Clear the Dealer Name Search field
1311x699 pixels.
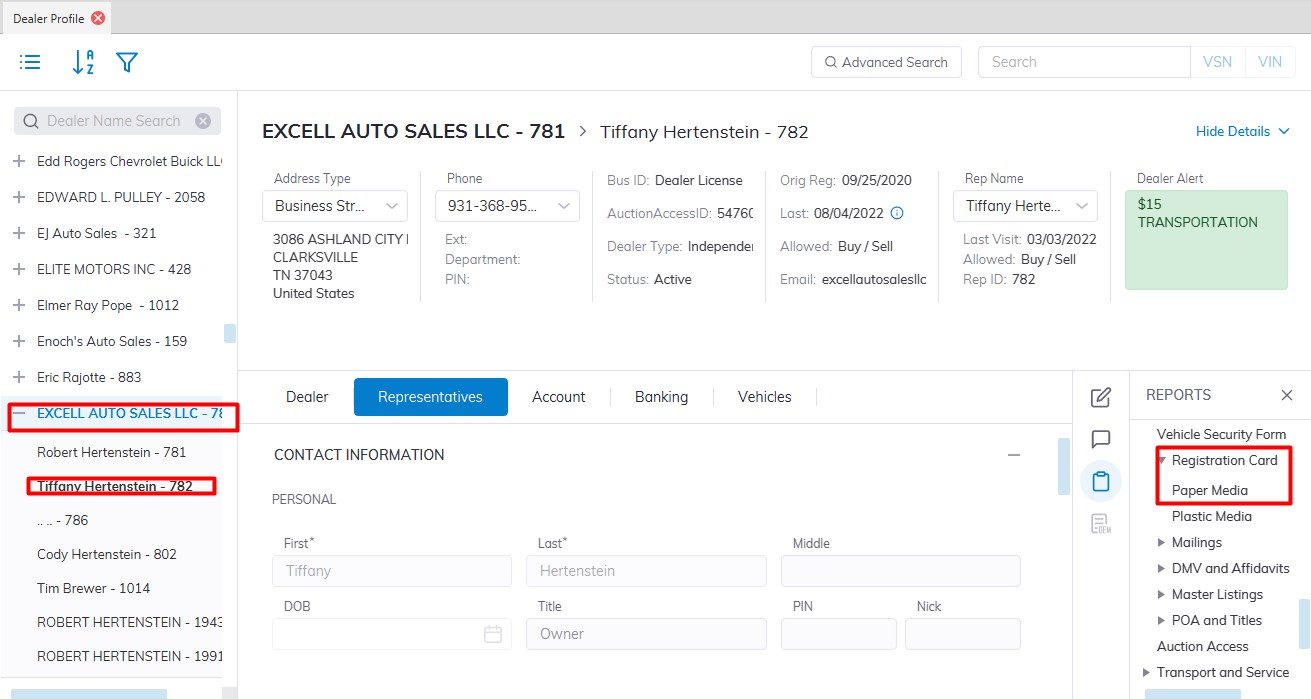(203, 121)
